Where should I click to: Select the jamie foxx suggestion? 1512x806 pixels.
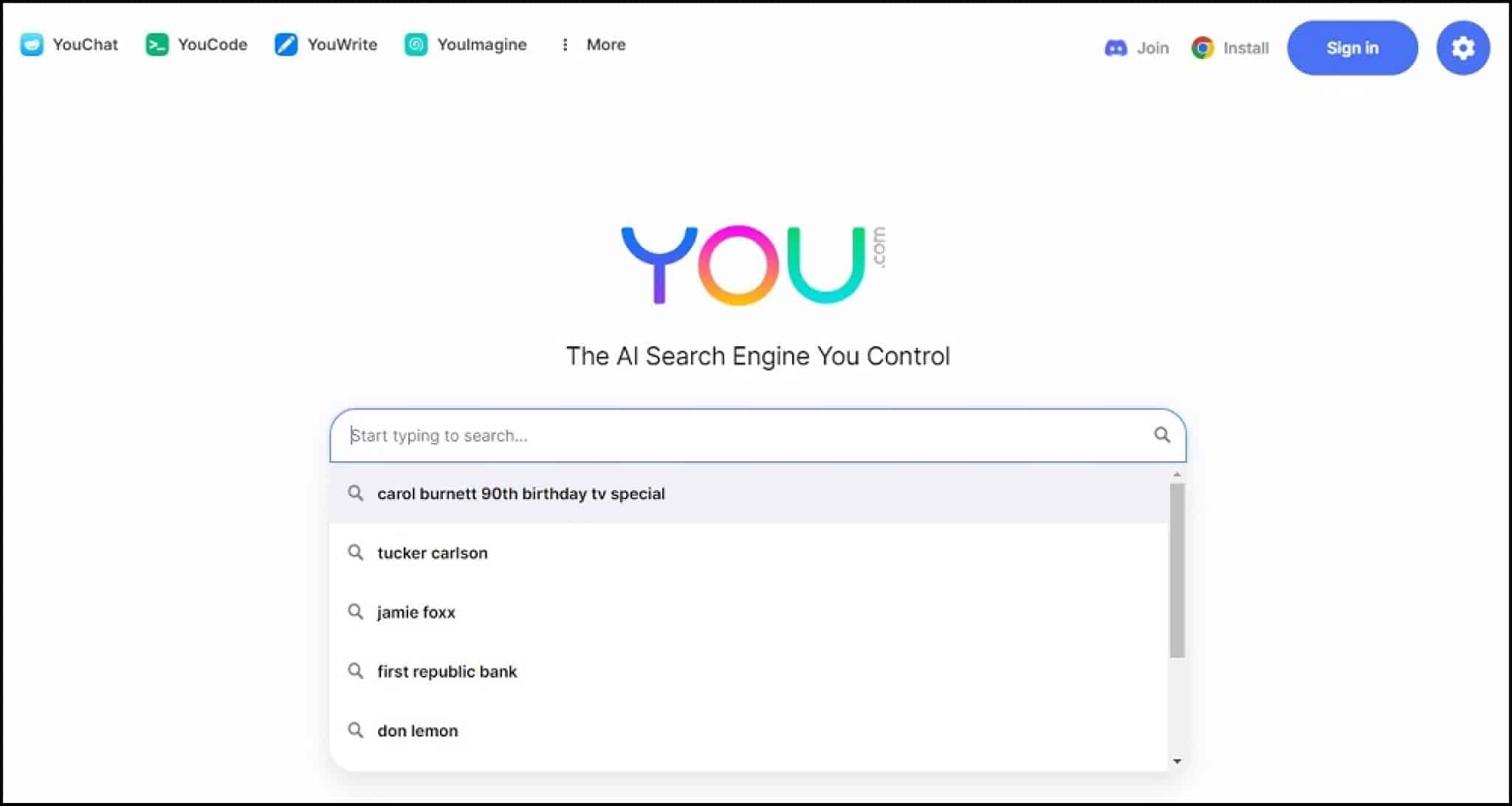pyautogui.click(x=749, y=612)
